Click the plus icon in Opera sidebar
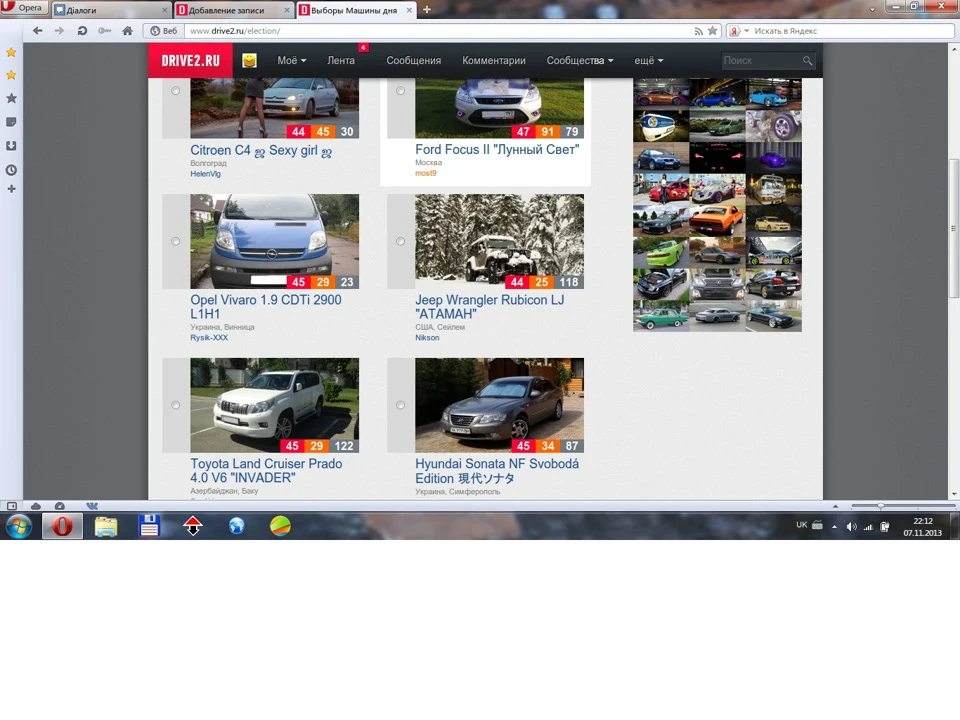 (11, 189)
